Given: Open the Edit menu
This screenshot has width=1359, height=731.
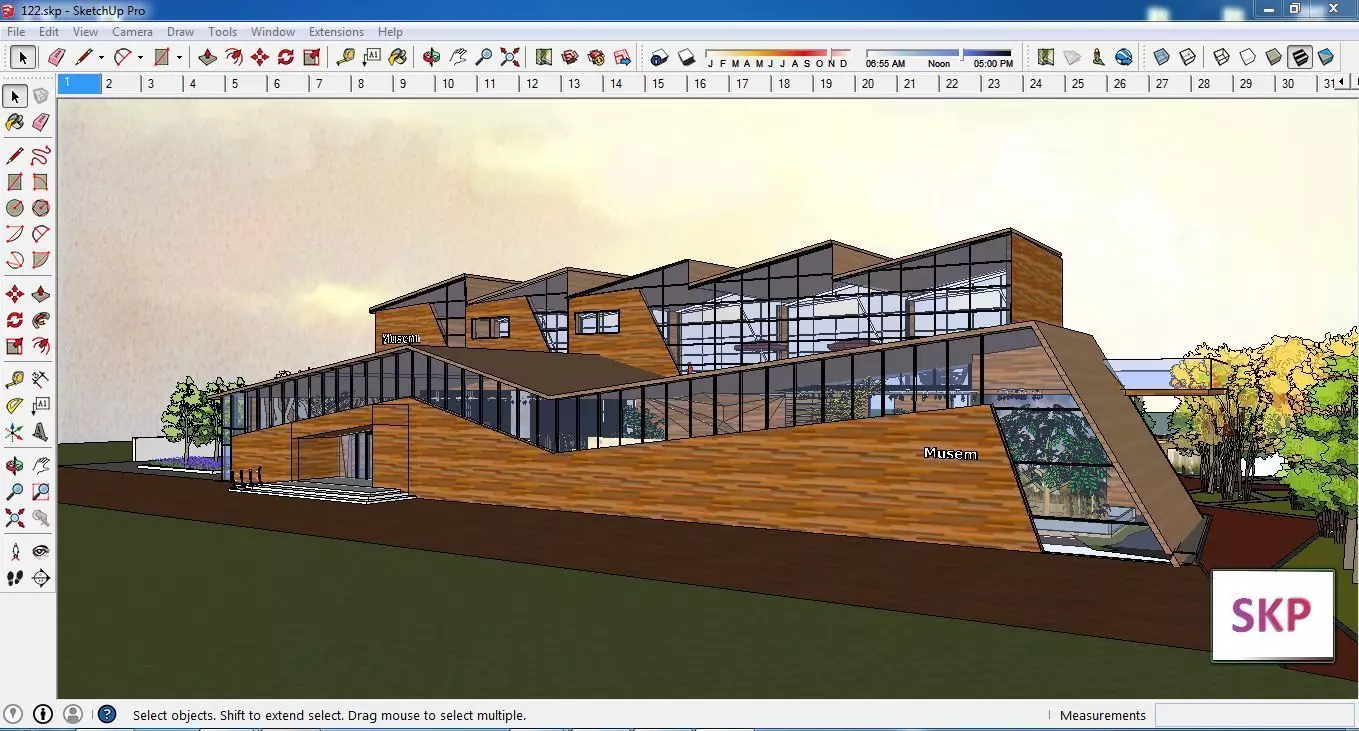Looking at the screenshot, I should coord(49,32).
